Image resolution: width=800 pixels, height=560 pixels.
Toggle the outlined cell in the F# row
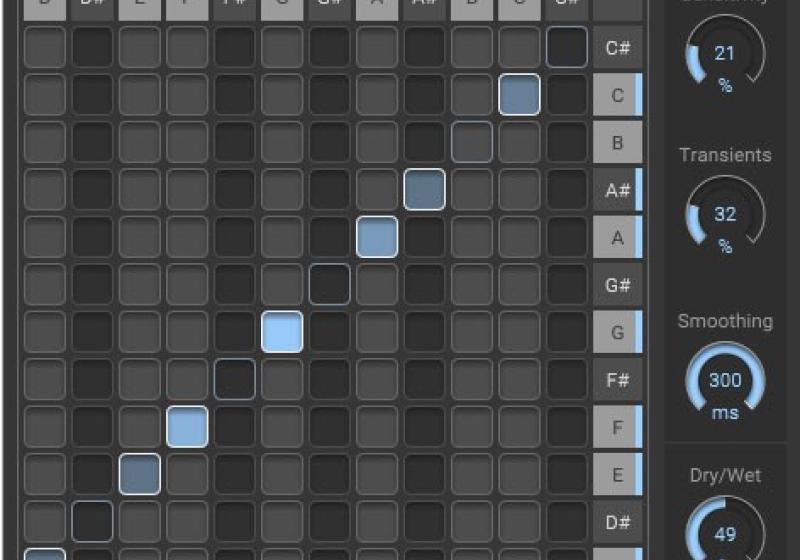(x=235, y=379)
